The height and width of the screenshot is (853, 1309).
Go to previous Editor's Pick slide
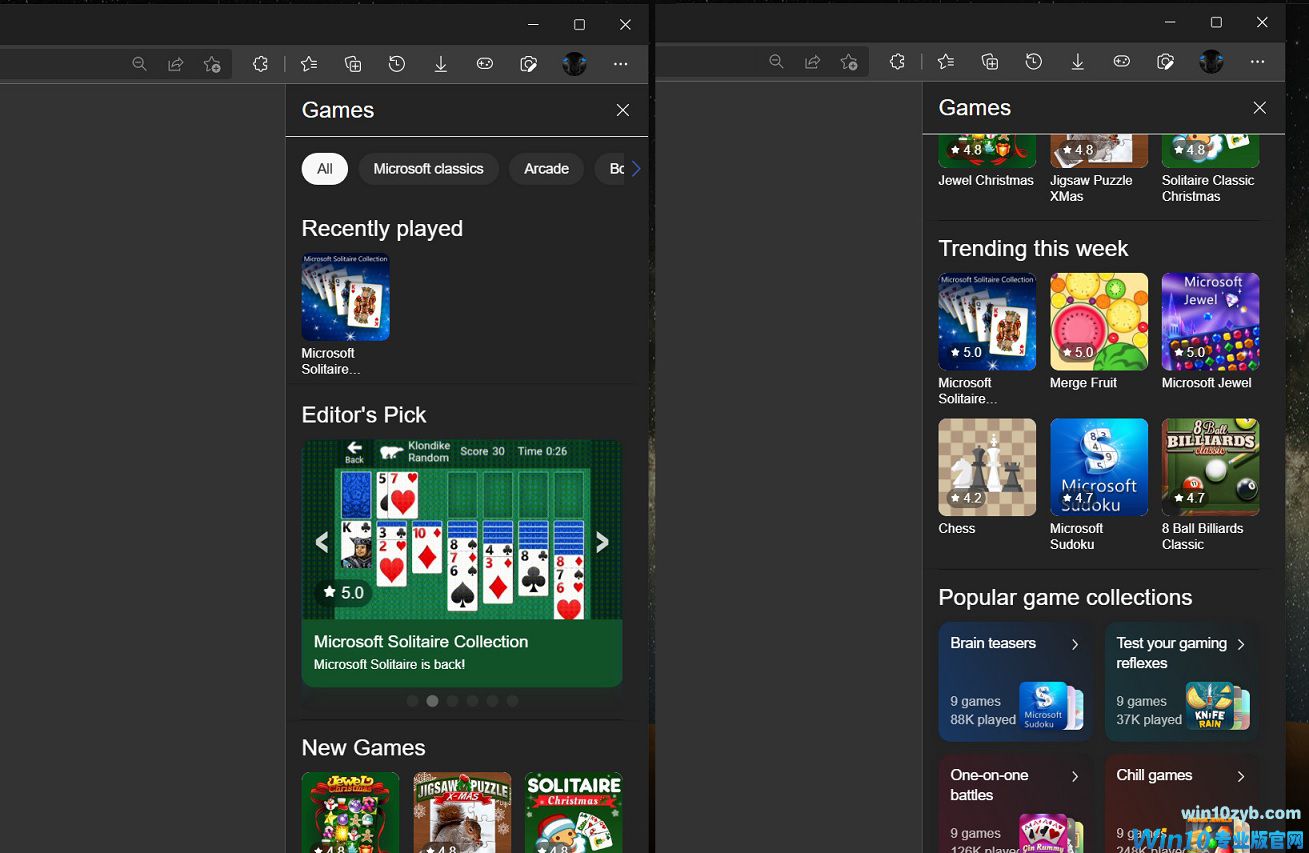322,542
